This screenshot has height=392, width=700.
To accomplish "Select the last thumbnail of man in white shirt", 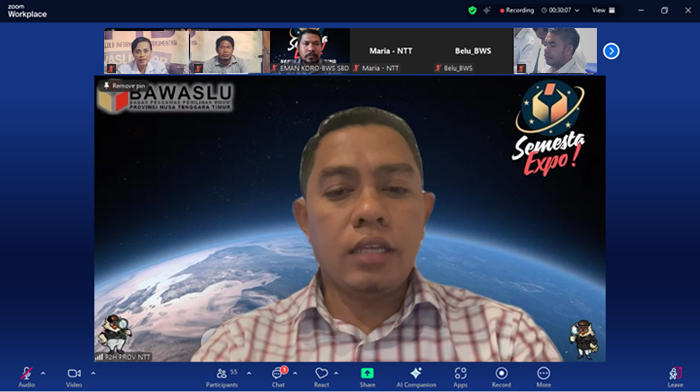I will (555, 51).
